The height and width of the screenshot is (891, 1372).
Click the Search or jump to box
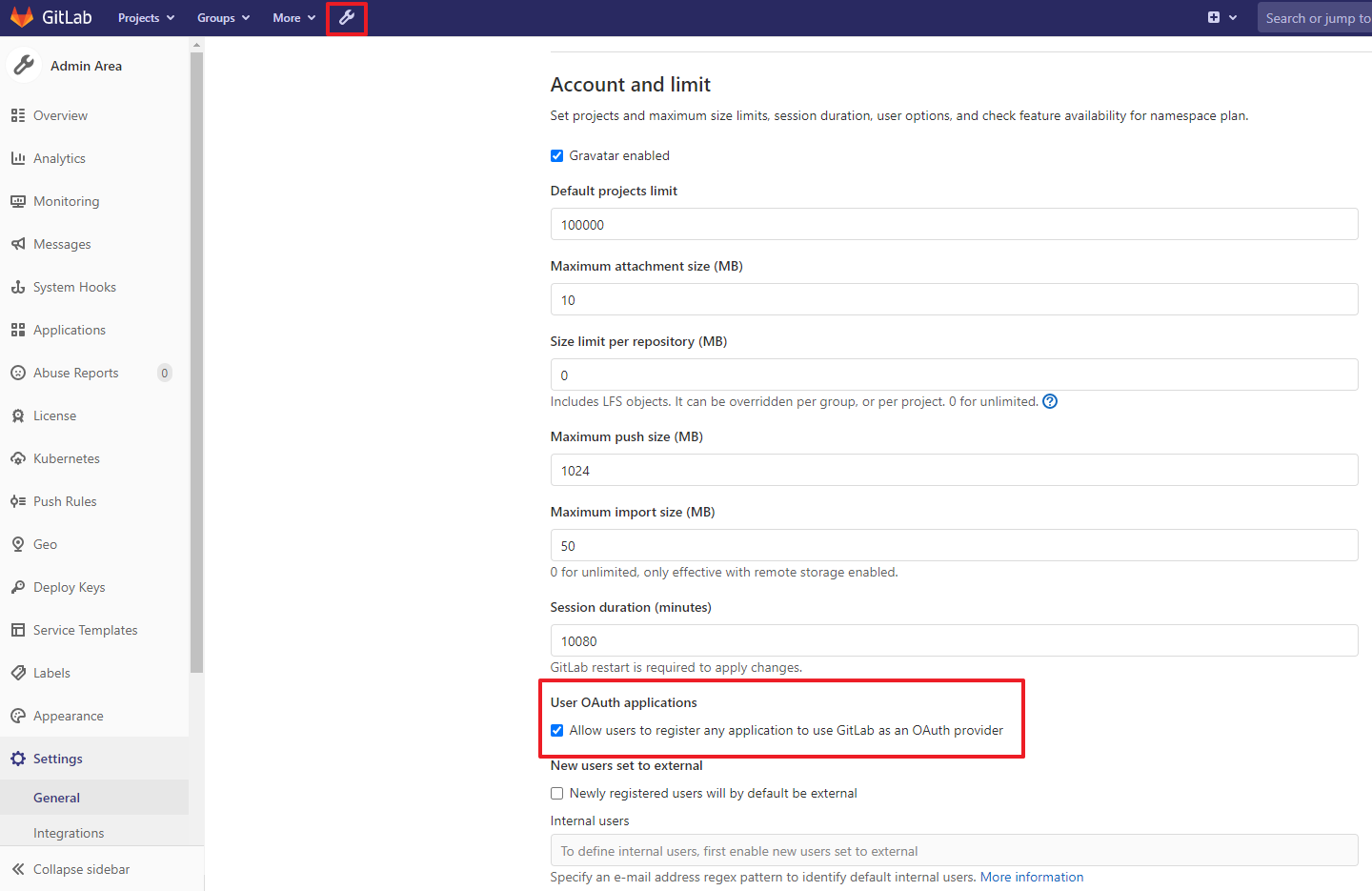click(x=1315, y=17)
